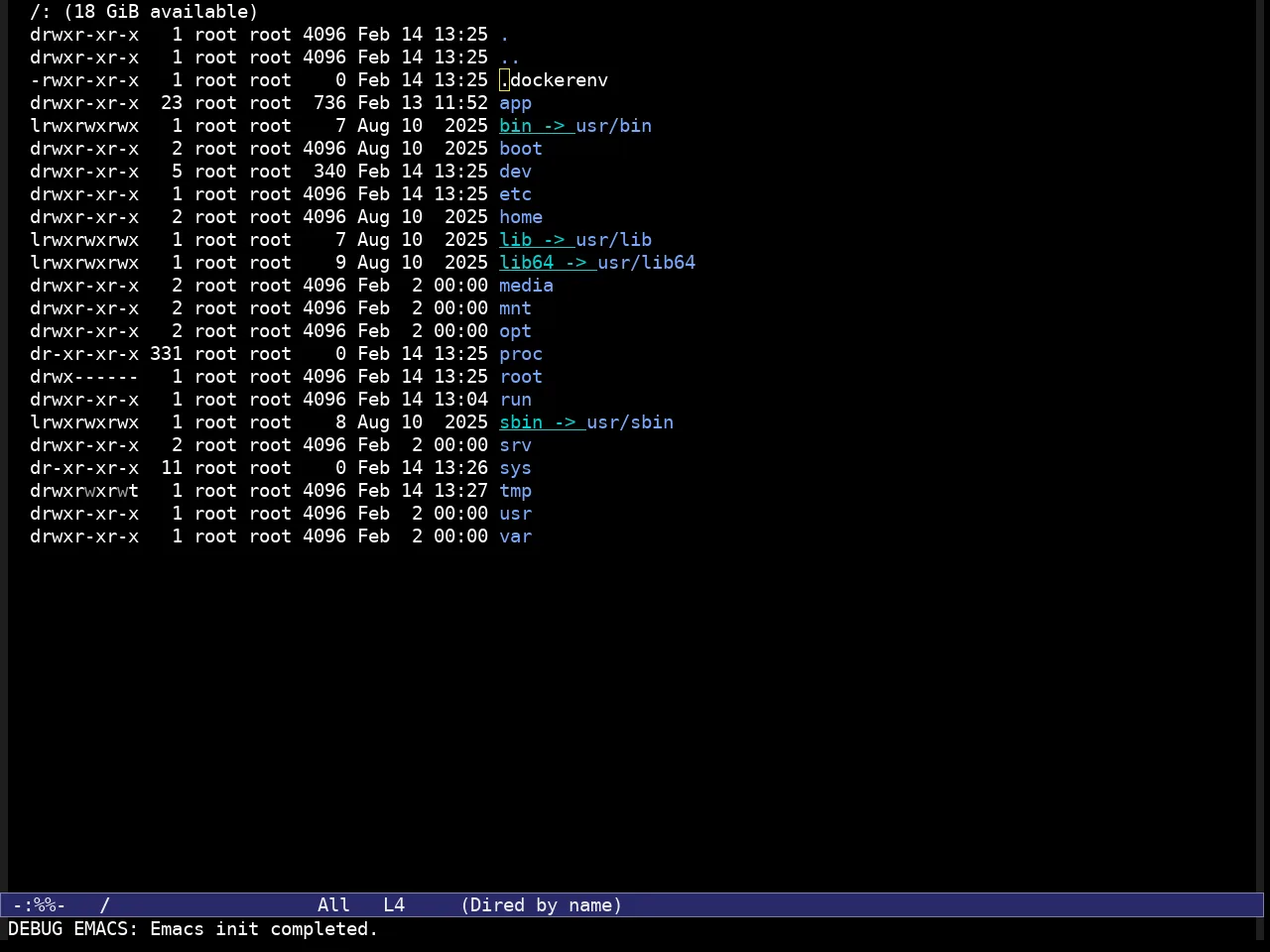The width and height of the screenshot is (1270, 952).
Task: Click the size 736 of the app row
Action: [x=329, y=103]
